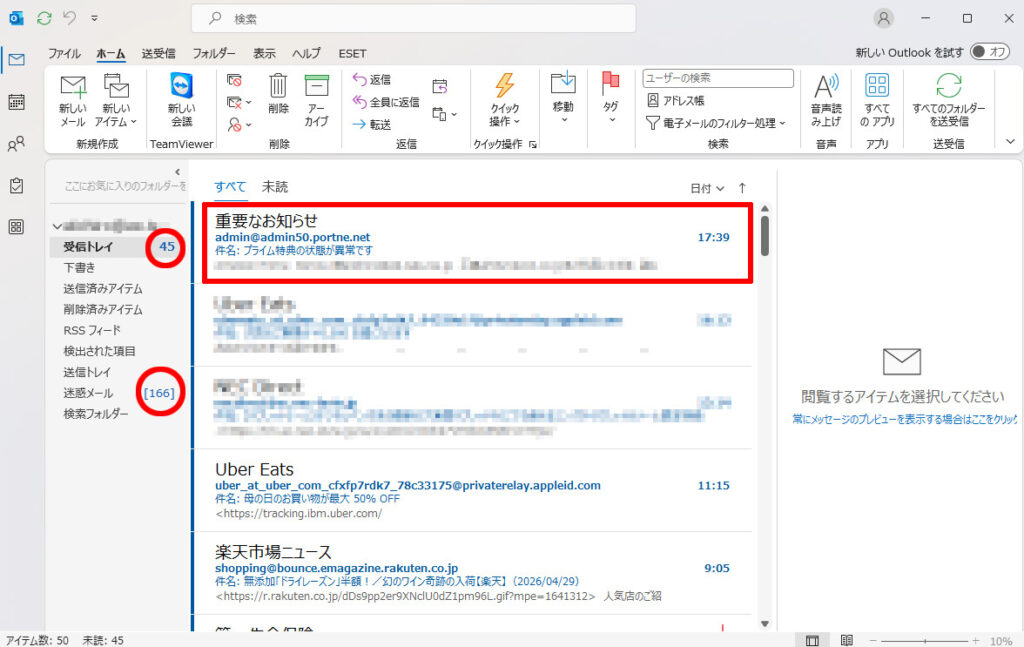
Task: Open All Apps (すべてのアプリ) icon
Action: pyautogui.click(x=876, y=87)
